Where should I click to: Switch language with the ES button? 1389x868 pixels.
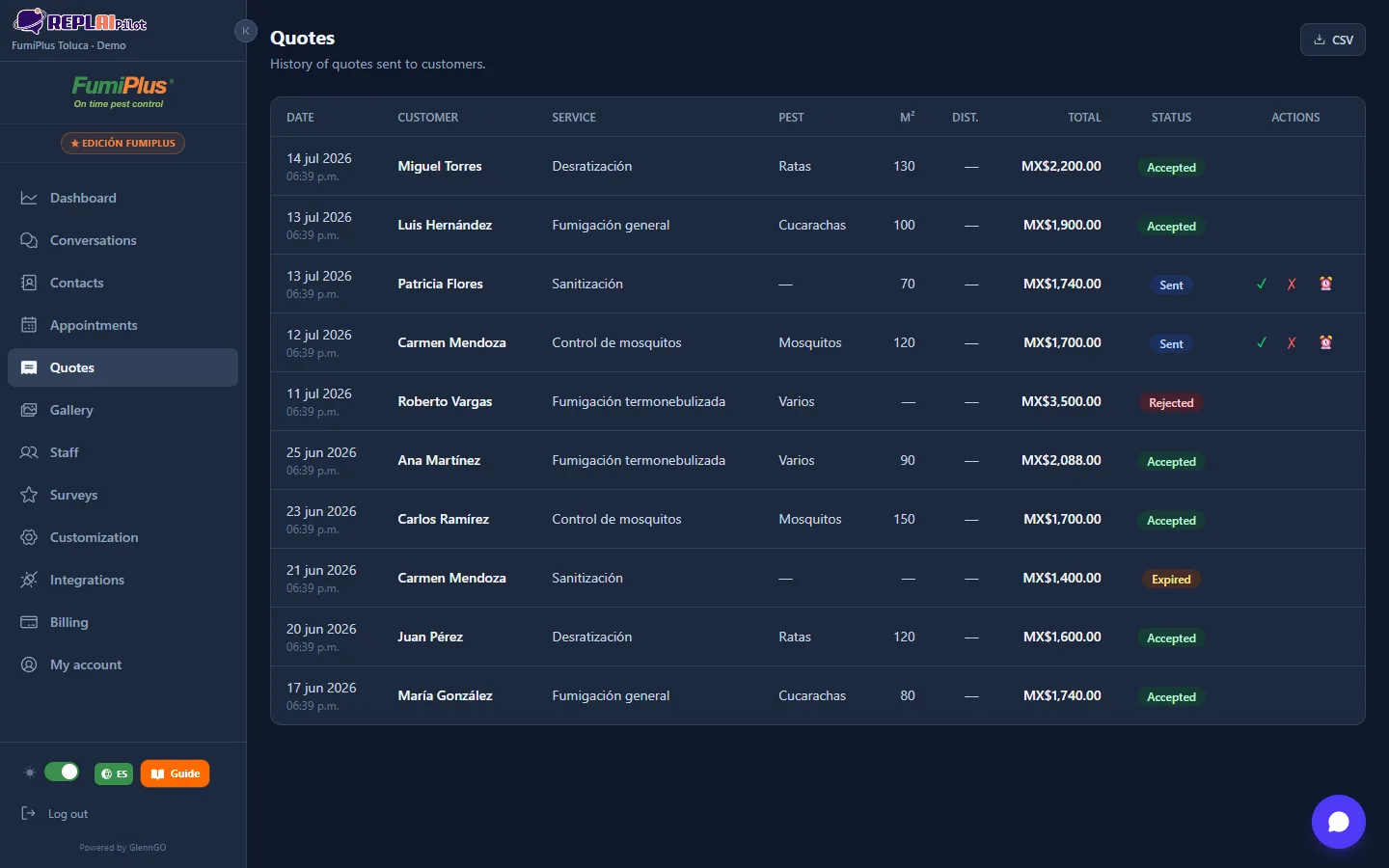(x=114, y=773)
